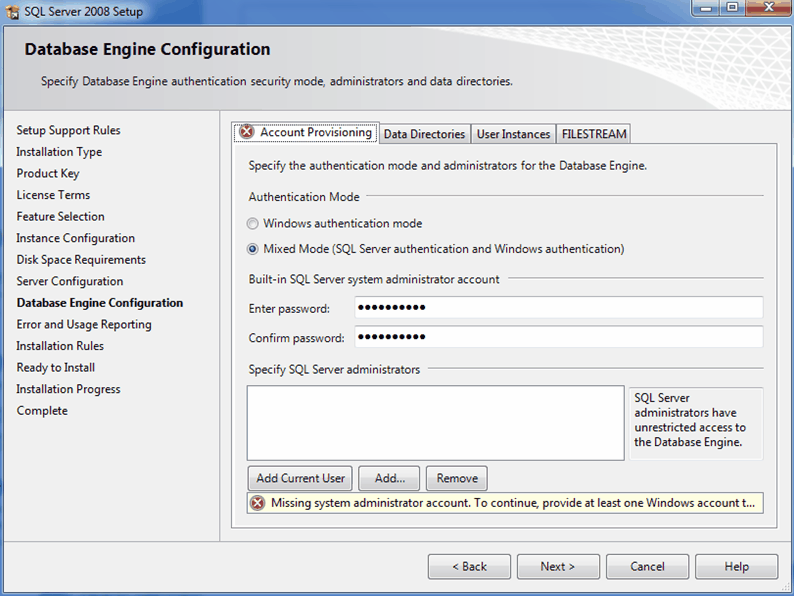The image size is (794, 596).
Task: Click the Installation Progress step
Action: (68, 389)
